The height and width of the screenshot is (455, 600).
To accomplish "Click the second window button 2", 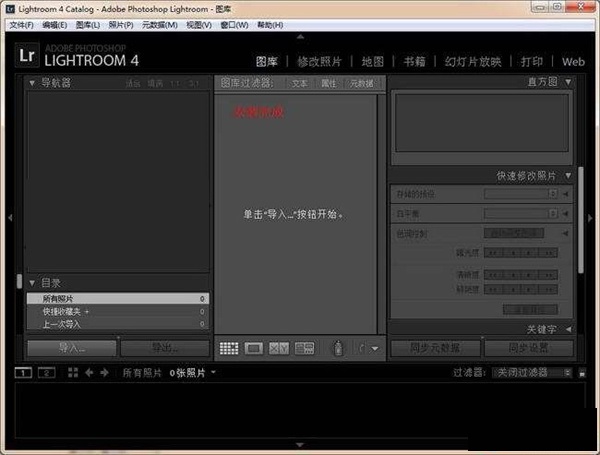I will [46, 373].
